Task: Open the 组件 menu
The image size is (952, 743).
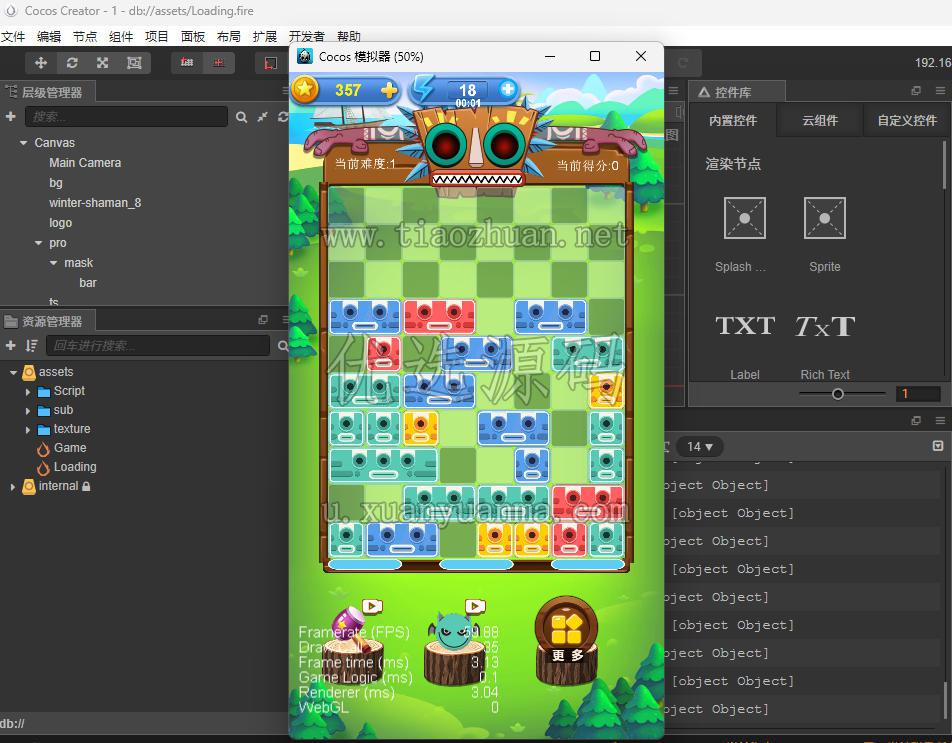Action: pyautogui.click(x=121, y=36)
